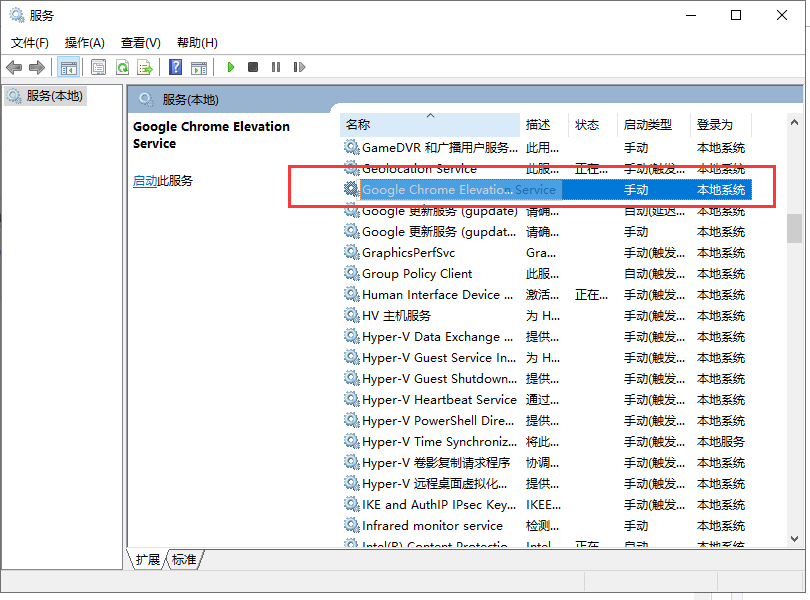Image resolution: width=810 pixels, height=600 pixels.
Task: Select the GameDVR 和广播用户服务 row
Action: [547, 148]
